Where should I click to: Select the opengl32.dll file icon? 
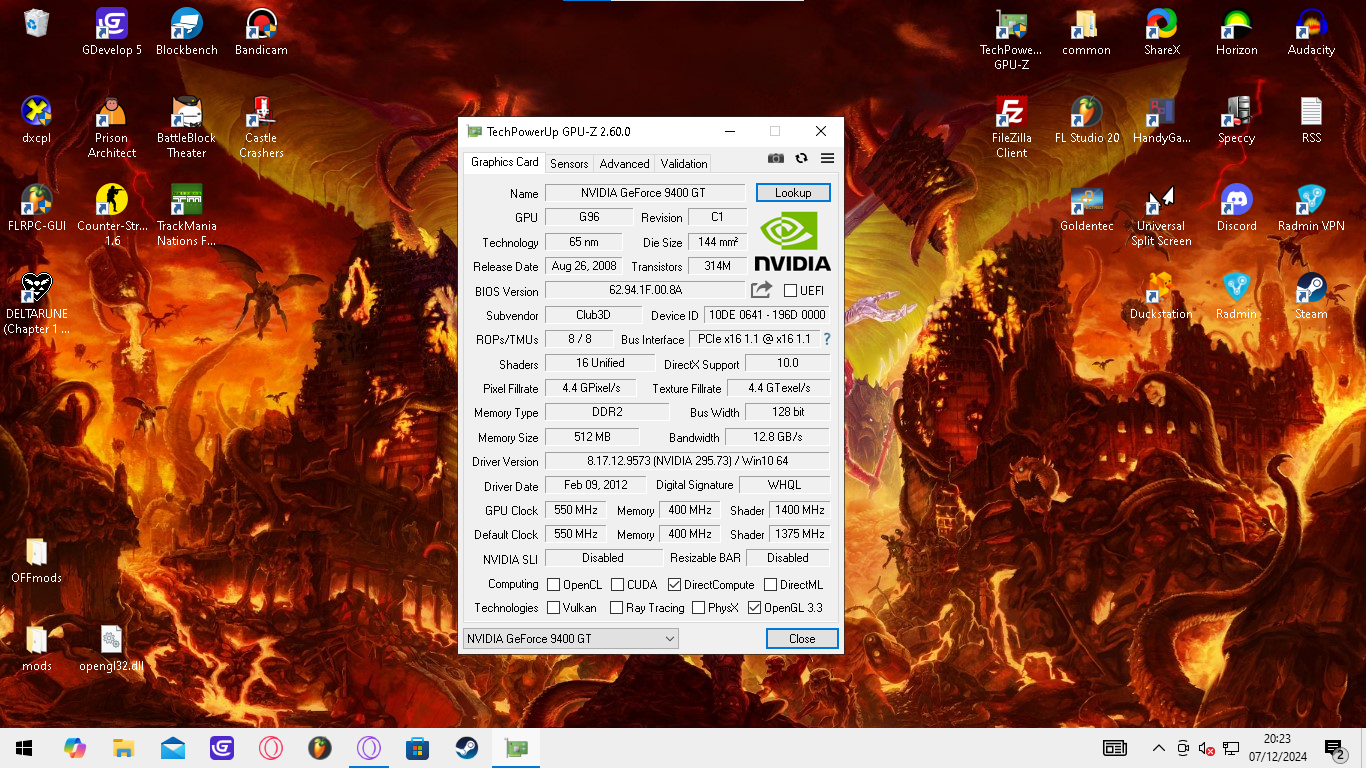point(111,648)
